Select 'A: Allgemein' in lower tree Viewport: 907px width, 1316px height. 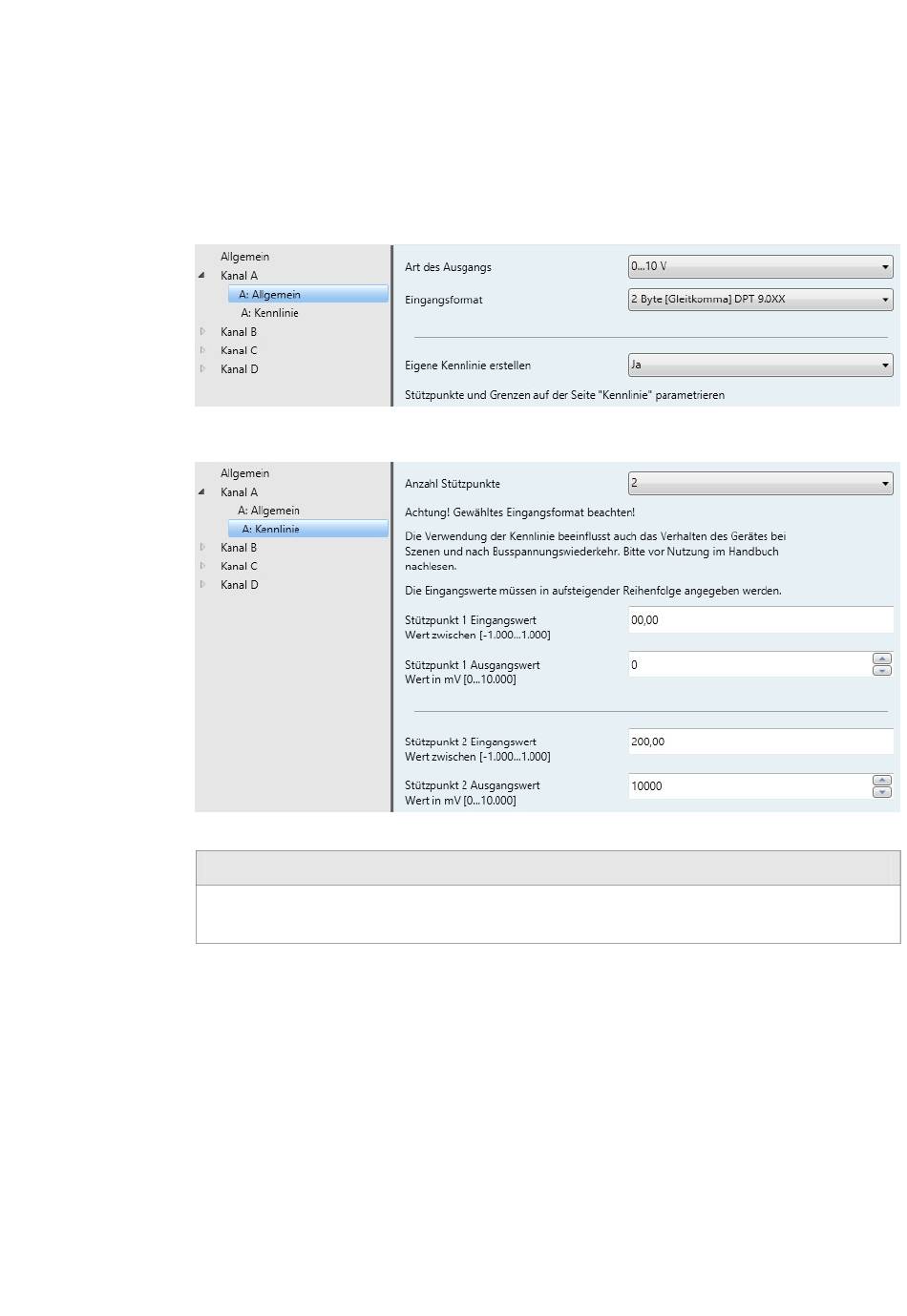click(268, 511)
